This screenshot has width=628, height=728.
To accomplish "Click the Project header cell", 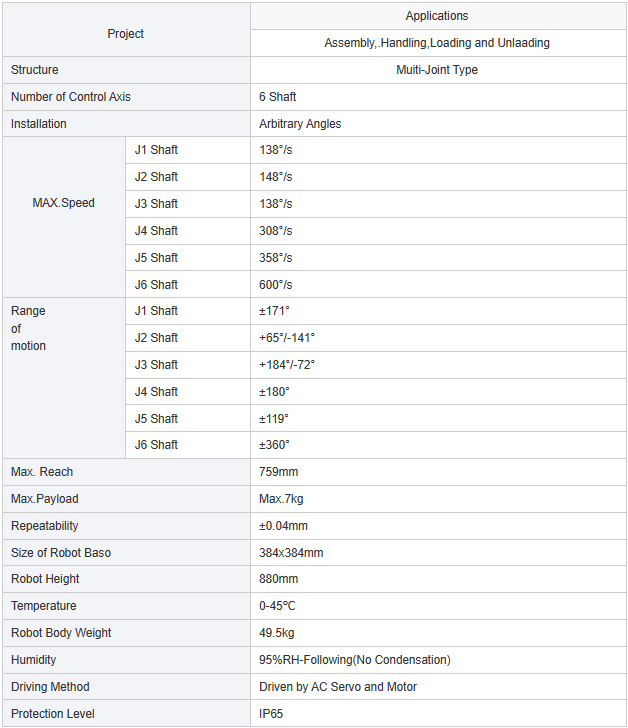I will [126, 34].
